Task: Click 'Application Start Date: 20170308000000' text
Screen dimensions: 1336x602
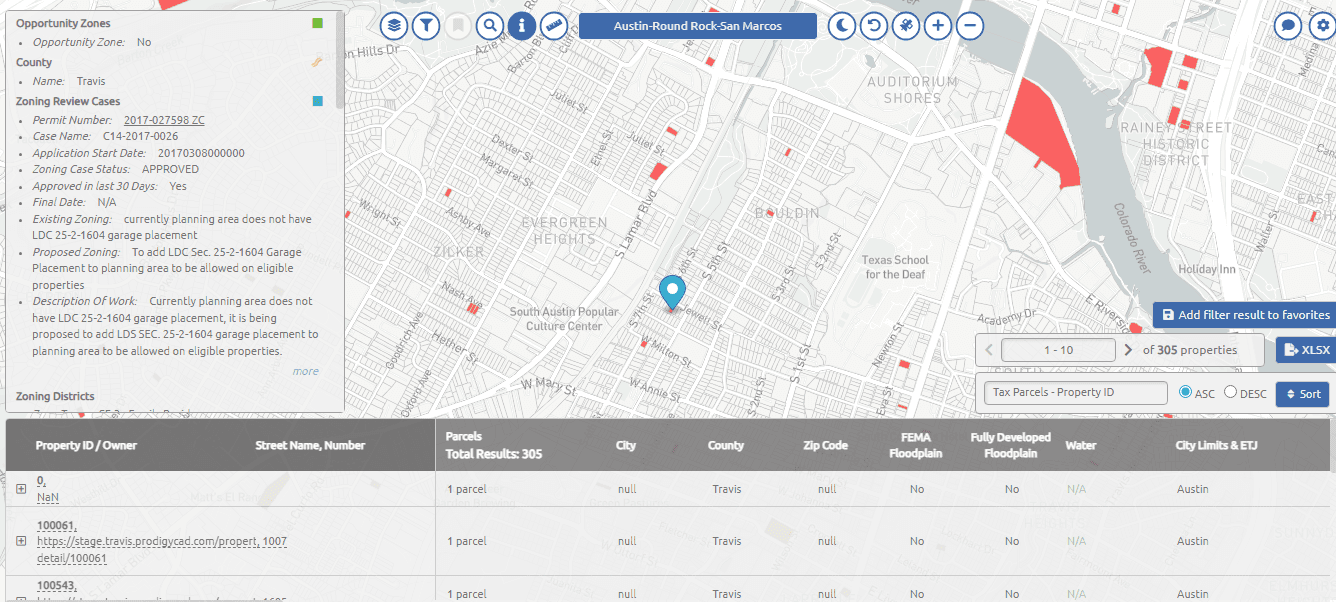Action: [x=138, y=153]
